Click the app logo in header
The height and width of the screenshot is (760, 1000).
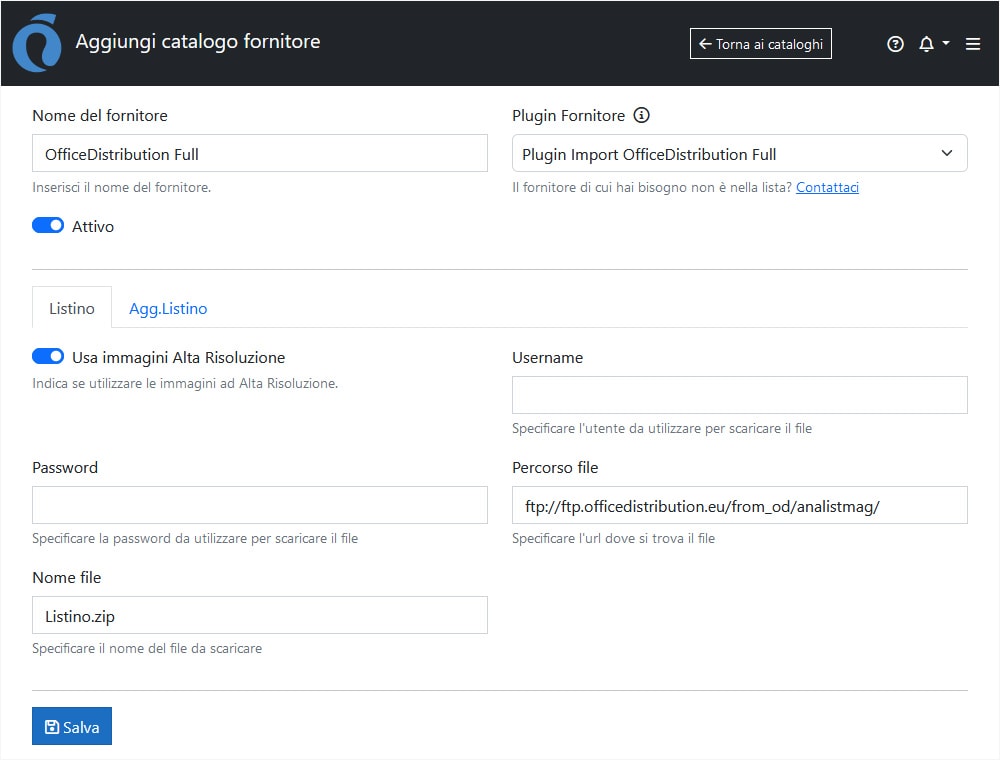point(36,44)
